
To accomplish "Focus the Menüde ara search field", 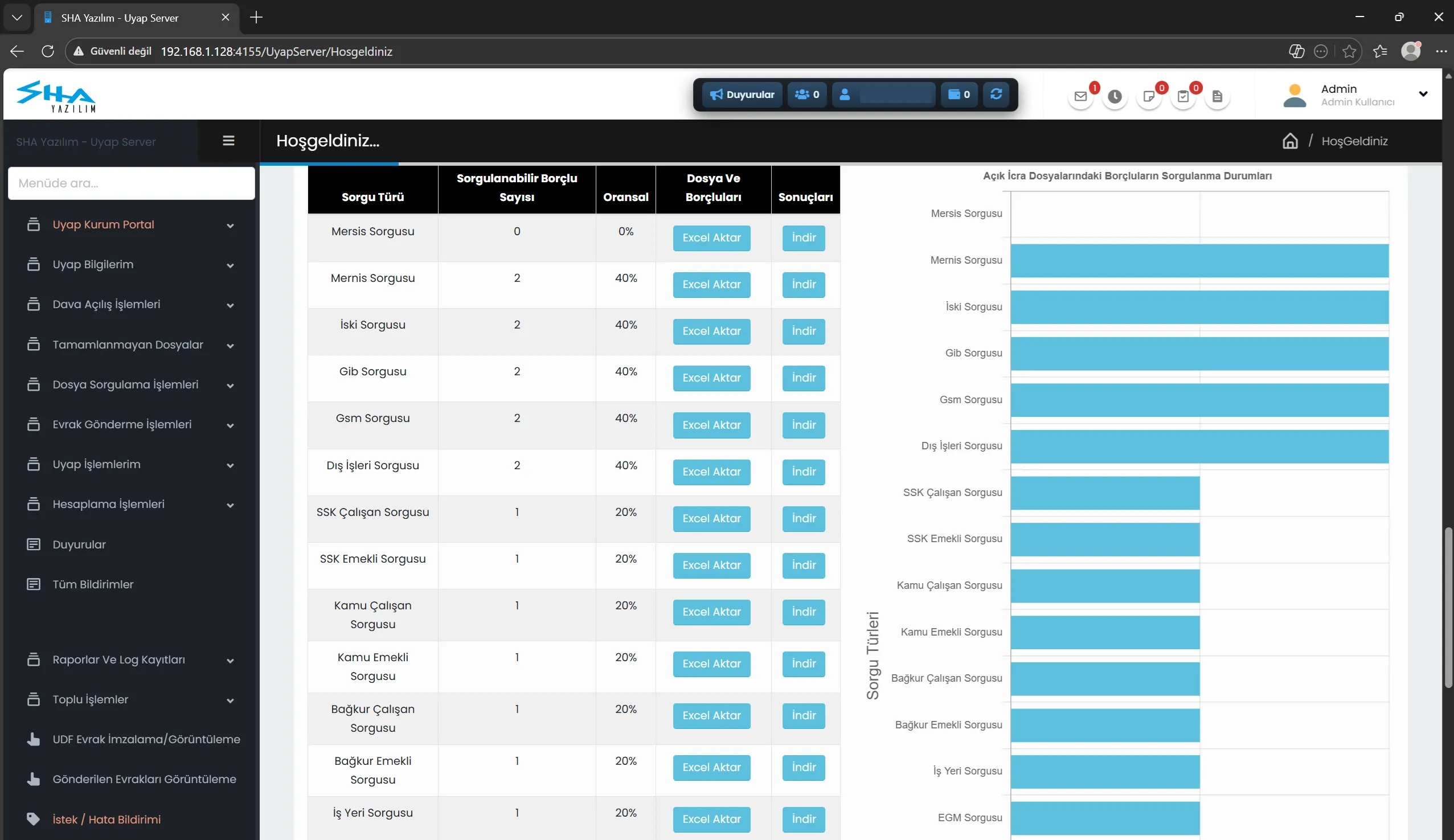I will click(x=131, y=183).
